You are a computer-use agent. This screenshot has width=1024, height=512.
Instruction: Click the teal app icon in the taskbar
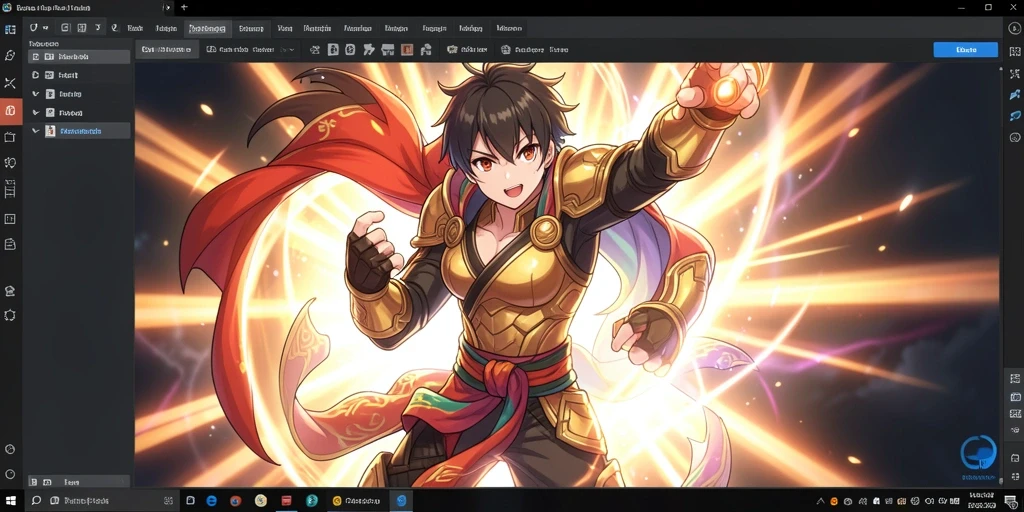click(x=312, y=501)
